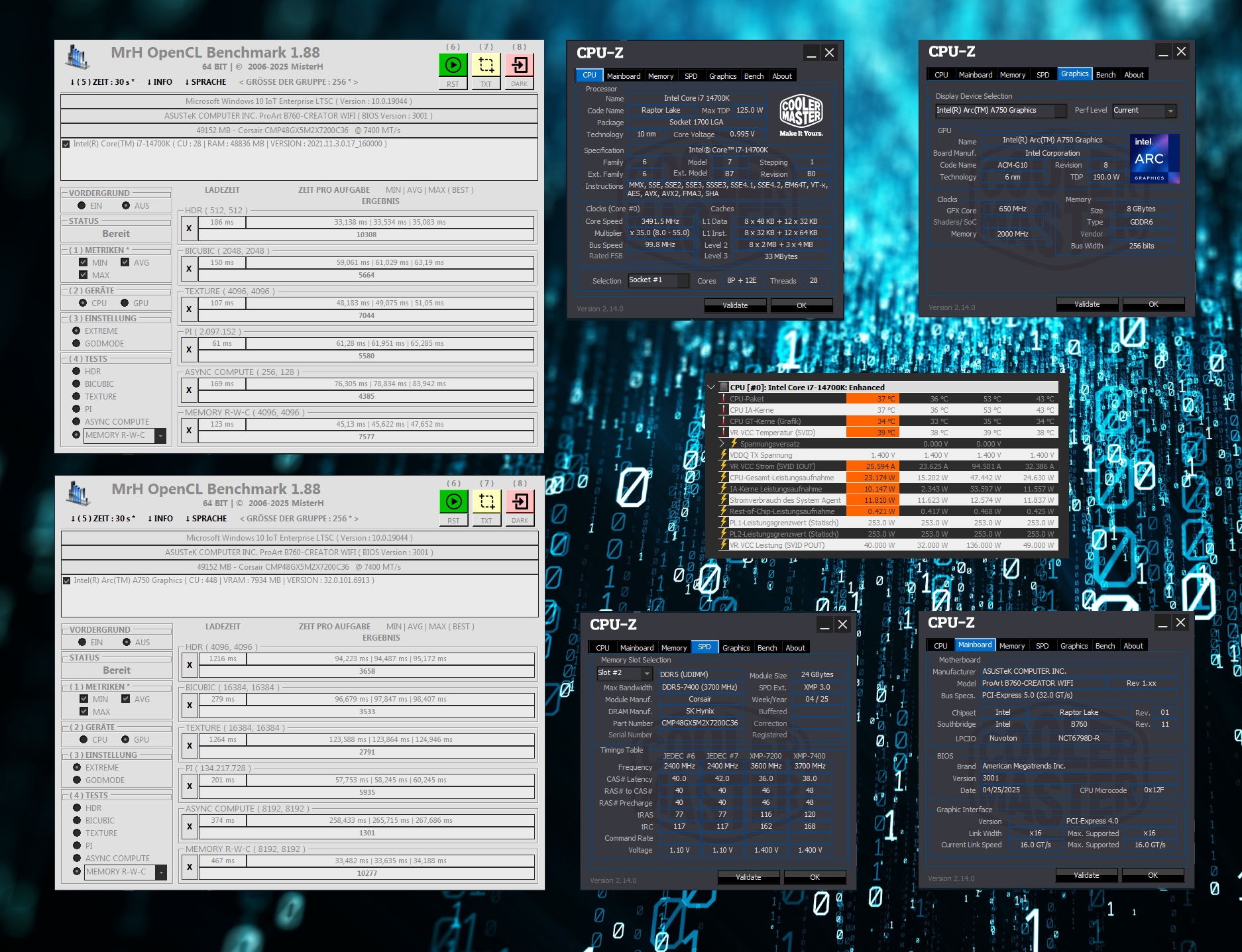Toggle the Intel Arc A750 Graphics device checkbox
The height and width of the screenshot is (952, 1242).
tap(66, 580)
